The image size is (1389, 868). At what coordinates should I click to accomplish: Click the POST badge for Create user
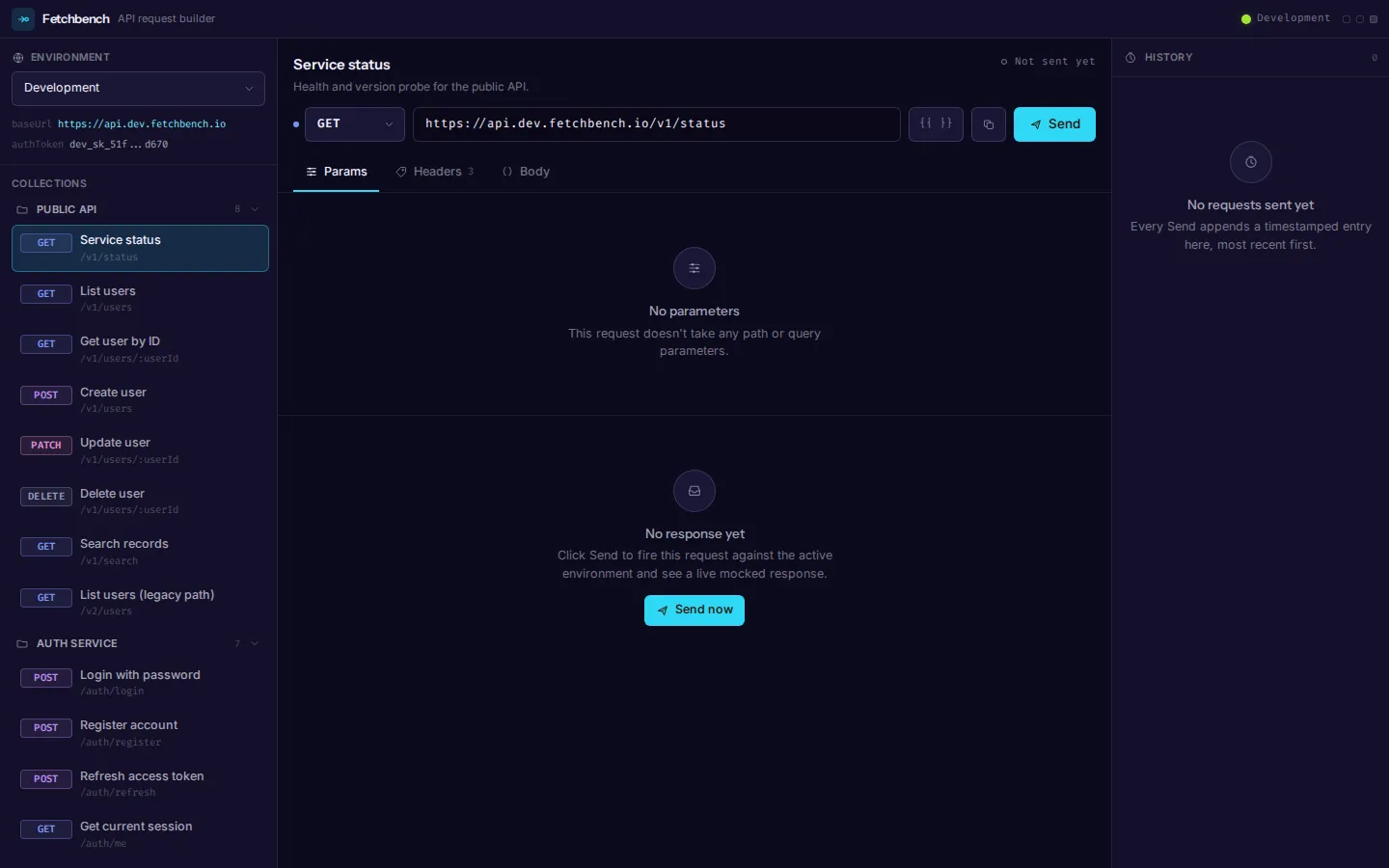click(46, 395)
